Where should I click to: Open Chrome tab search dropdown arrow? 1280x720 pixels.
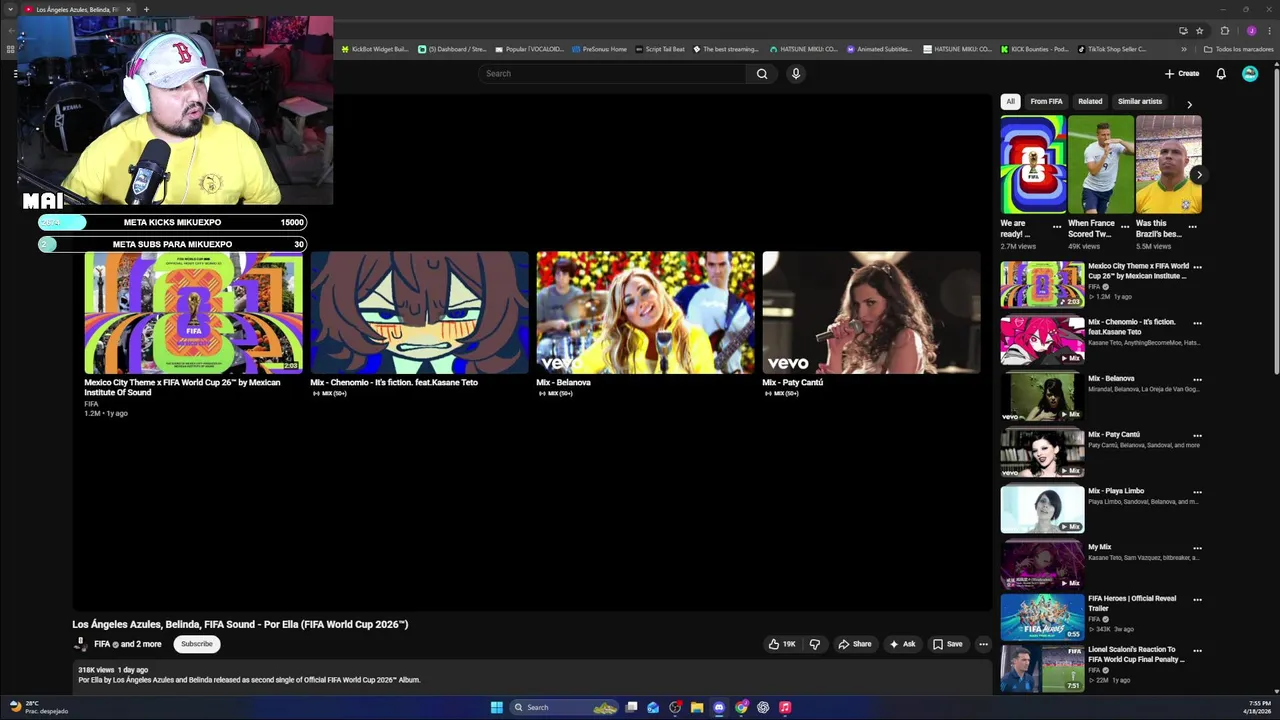(x=11, y=9)
